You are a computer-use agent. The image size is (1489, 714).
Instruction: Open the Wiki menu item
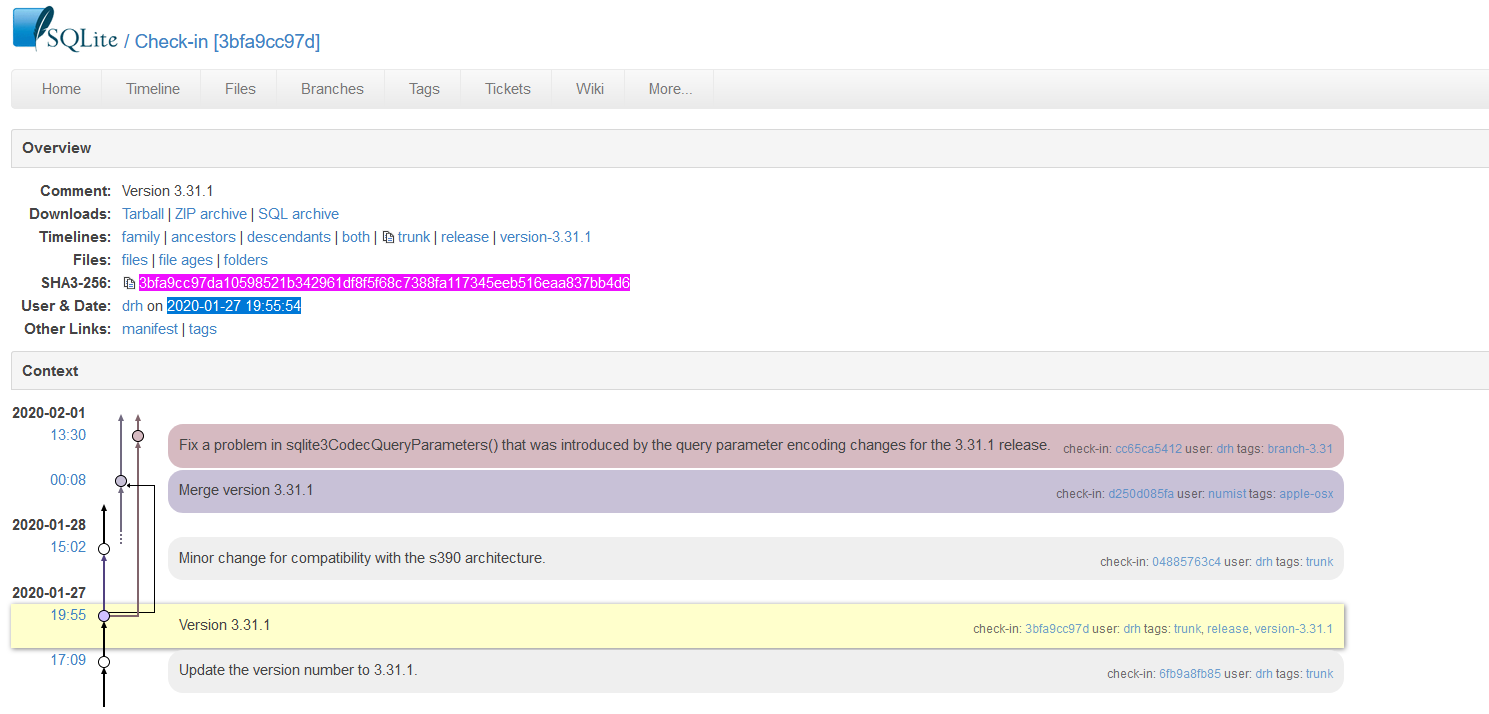pyautogui.click(x=590, y=89)
